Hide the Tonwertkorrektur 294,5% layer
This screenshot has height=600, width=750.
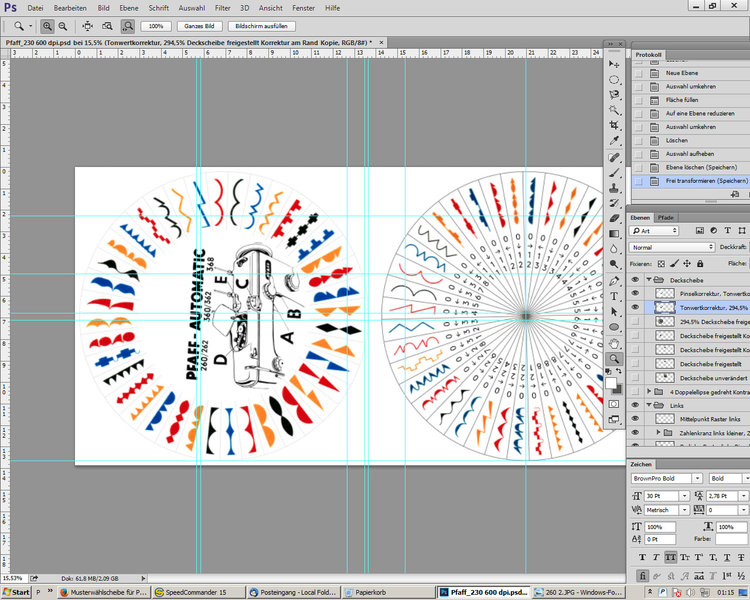(635, 307)
